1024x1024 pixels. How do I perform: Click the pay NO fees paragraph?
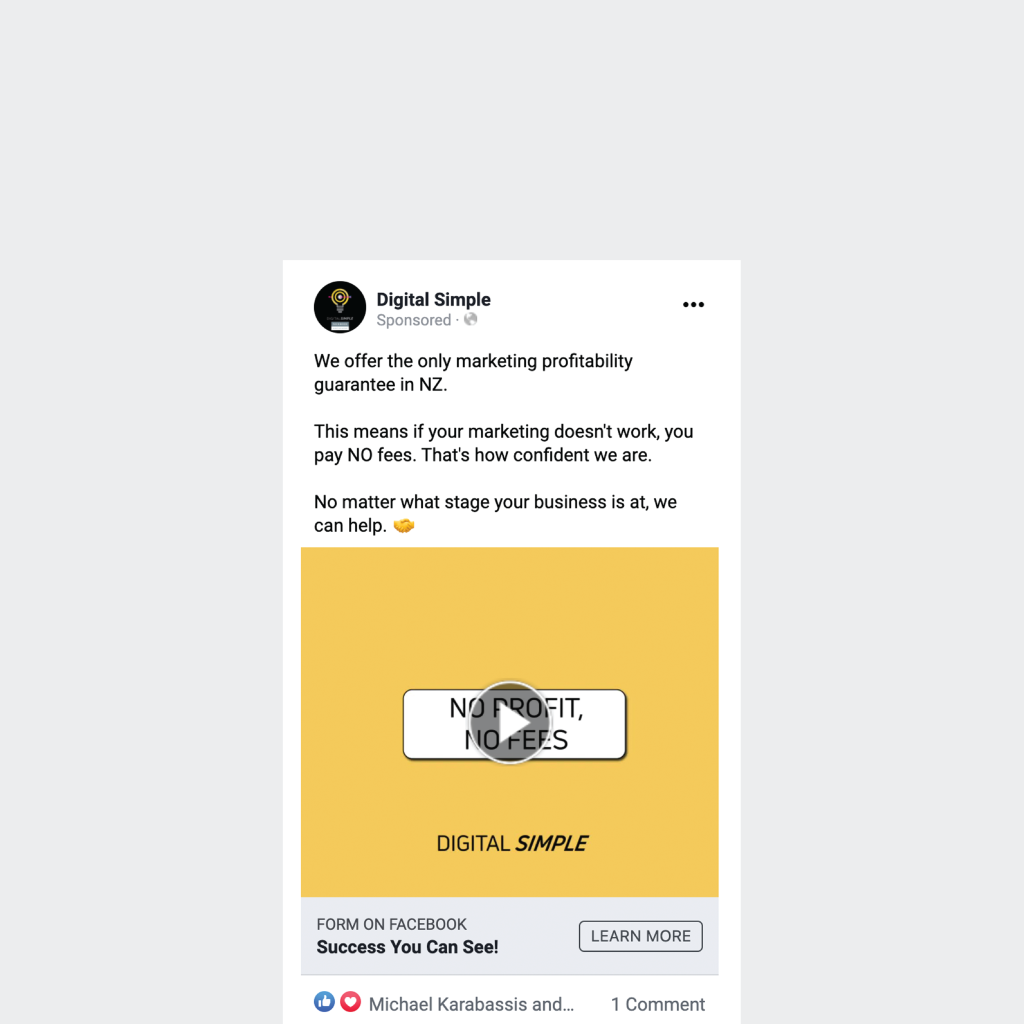click(x=504, y=443)
